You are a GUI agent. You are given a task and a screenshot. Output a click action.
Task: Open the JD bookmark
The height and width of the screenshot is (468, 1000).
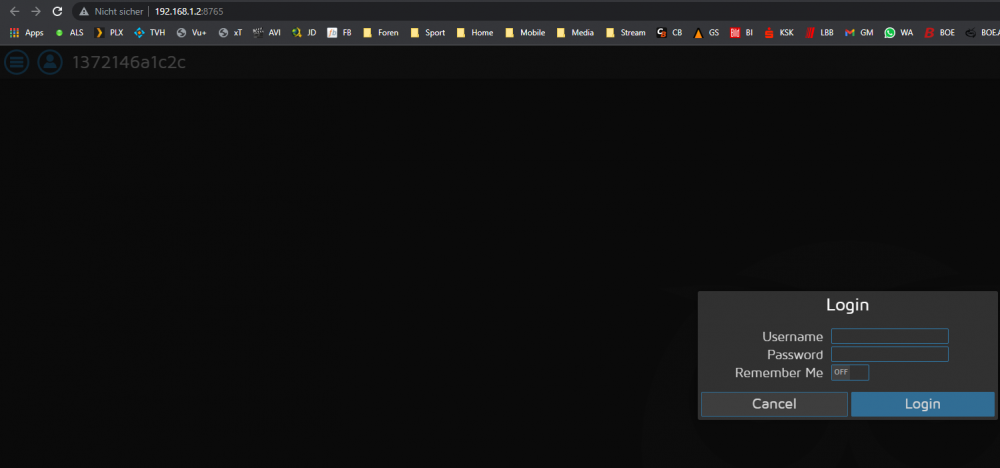point(304,33)
